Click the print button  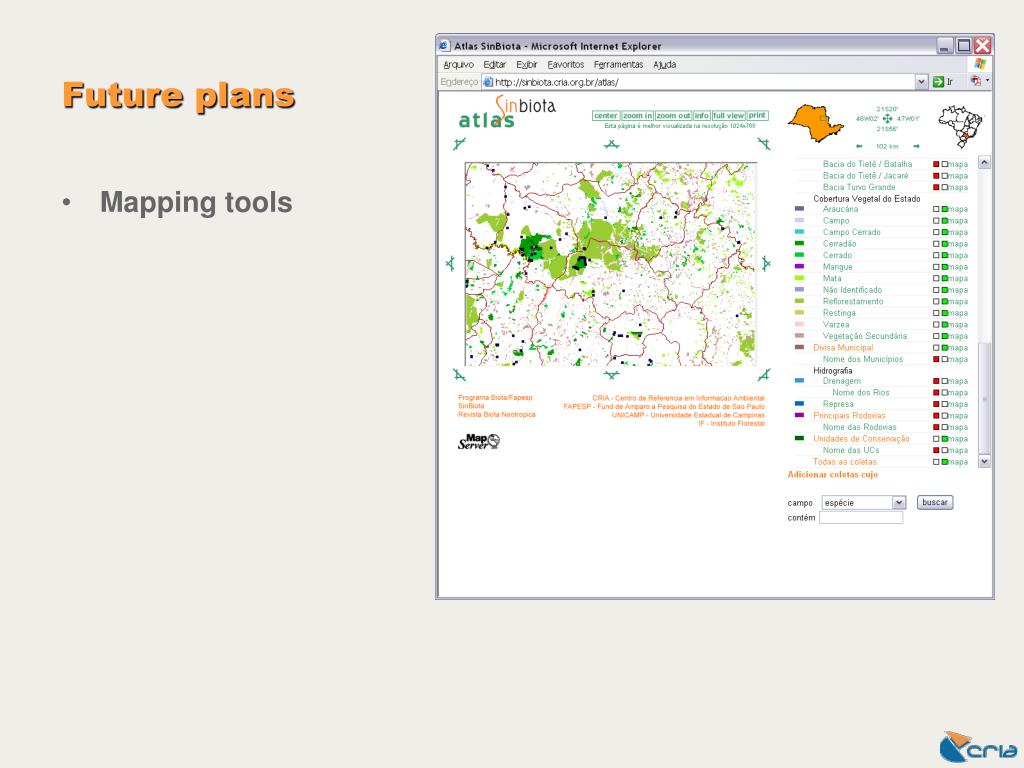pyautogui.click(x=757, y=116)
